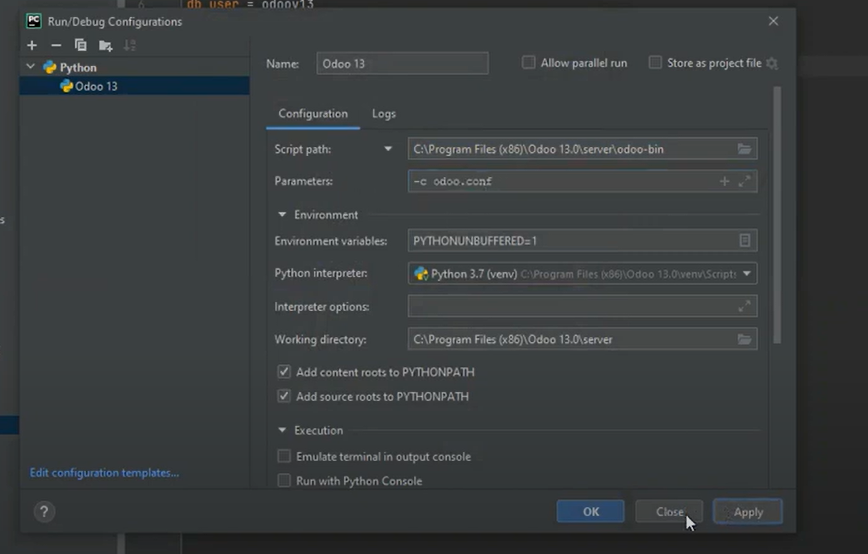Copy the selected configuration
The height and width of the screenshot is (554, 868).
(81, 45)
